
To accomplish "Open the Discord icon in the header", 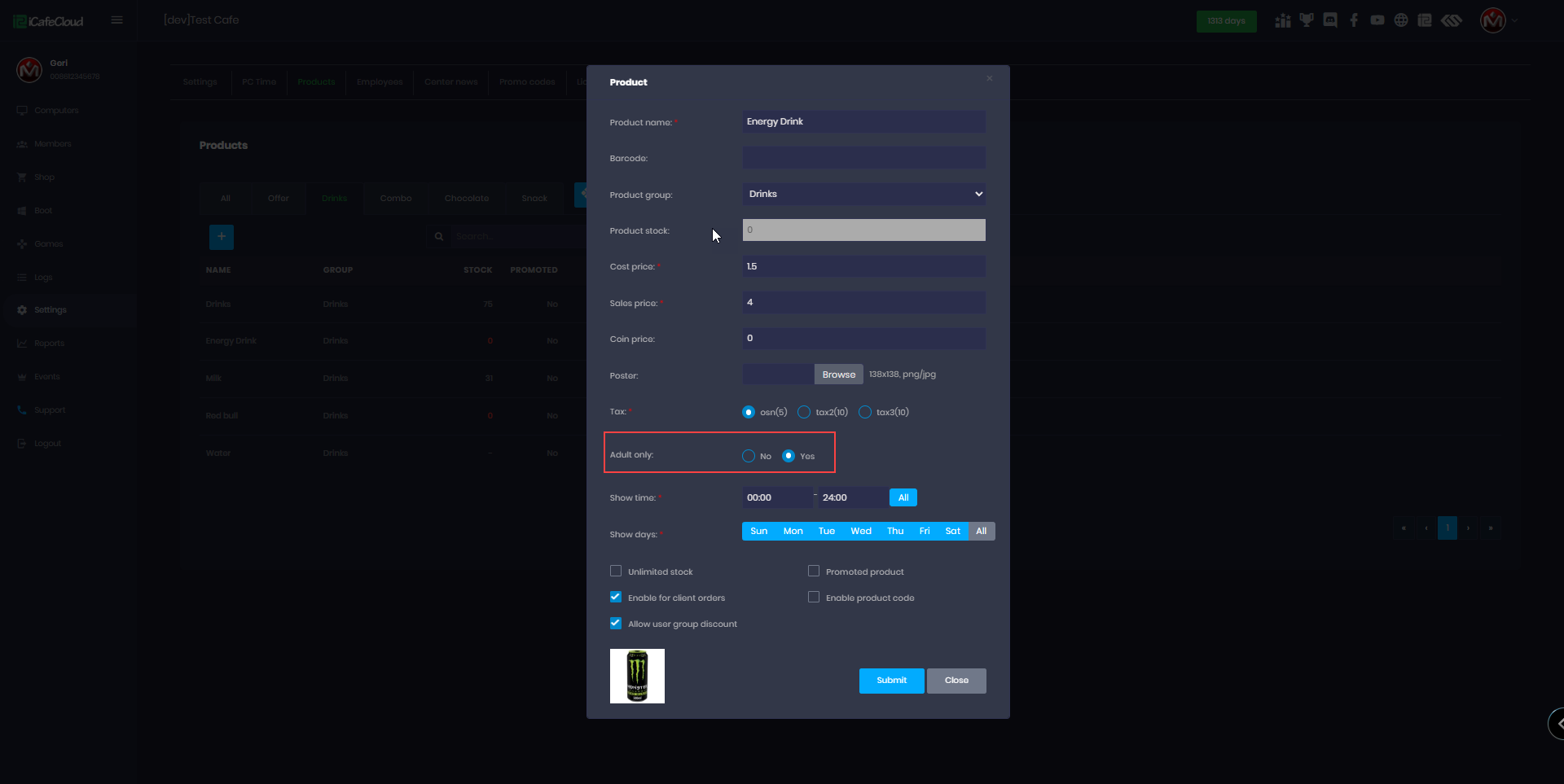I will point(1330,20).
